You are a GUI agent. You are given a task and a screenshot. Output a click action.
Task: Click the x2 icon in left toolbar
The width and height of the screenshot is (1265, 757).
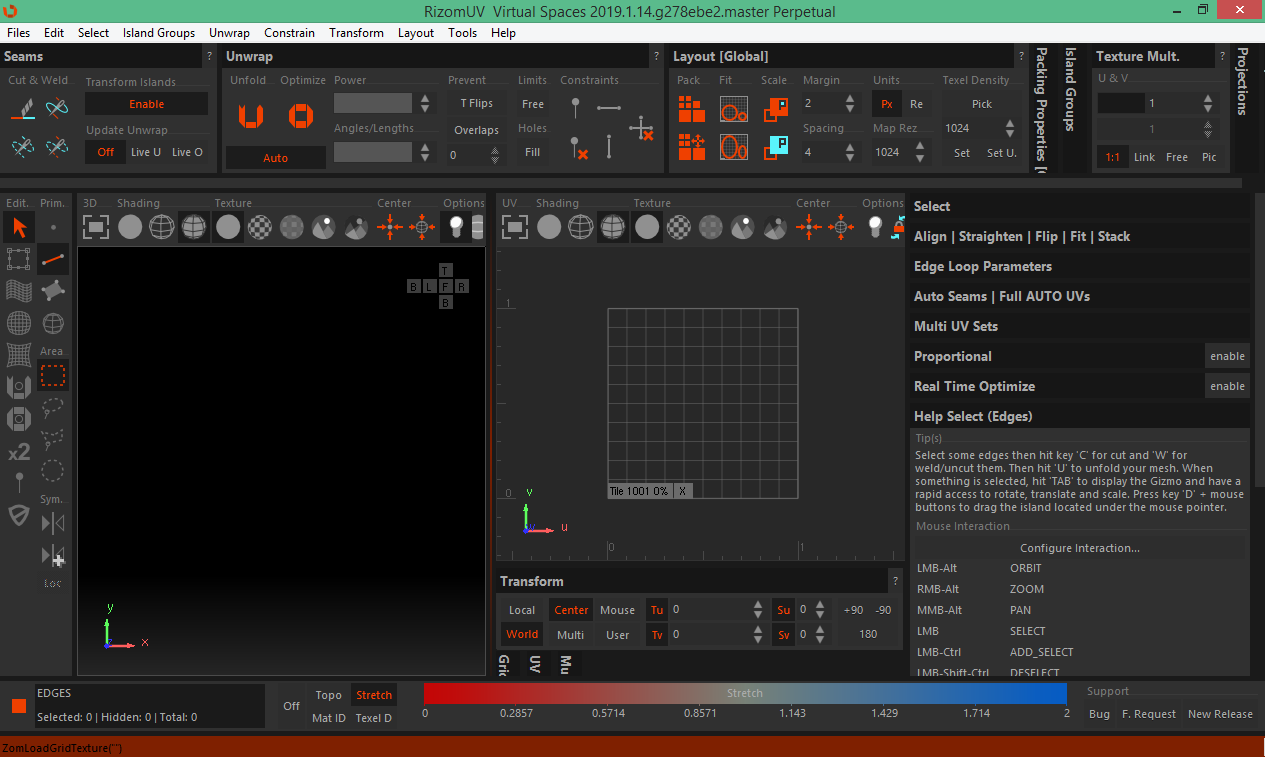point(19,453)
